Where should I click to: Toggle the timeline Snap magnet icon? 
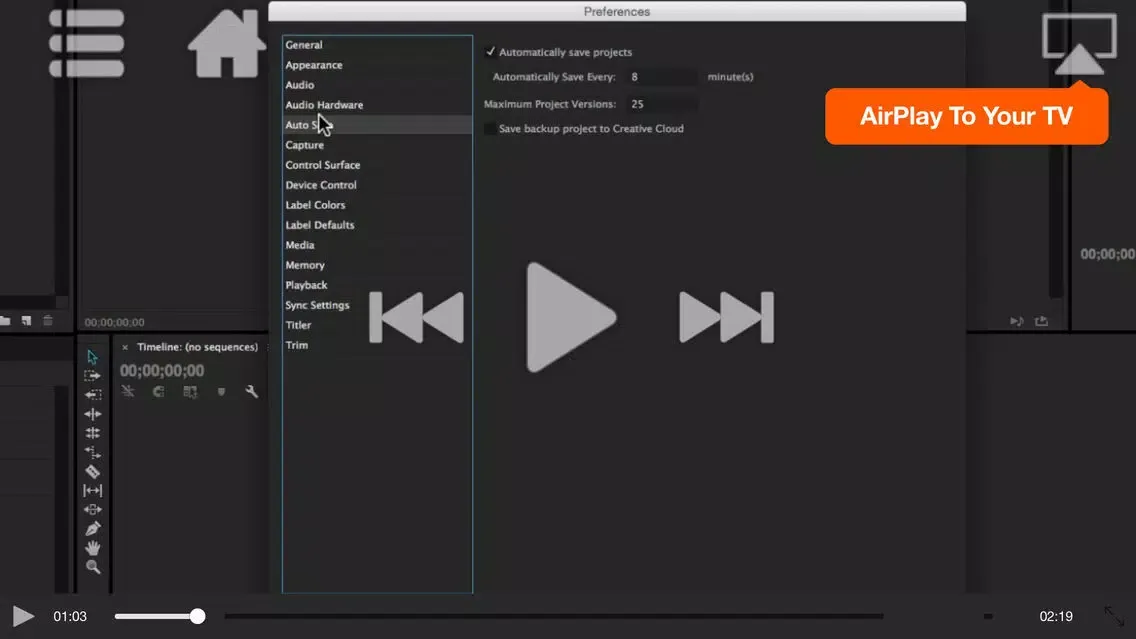pos(159,392)
